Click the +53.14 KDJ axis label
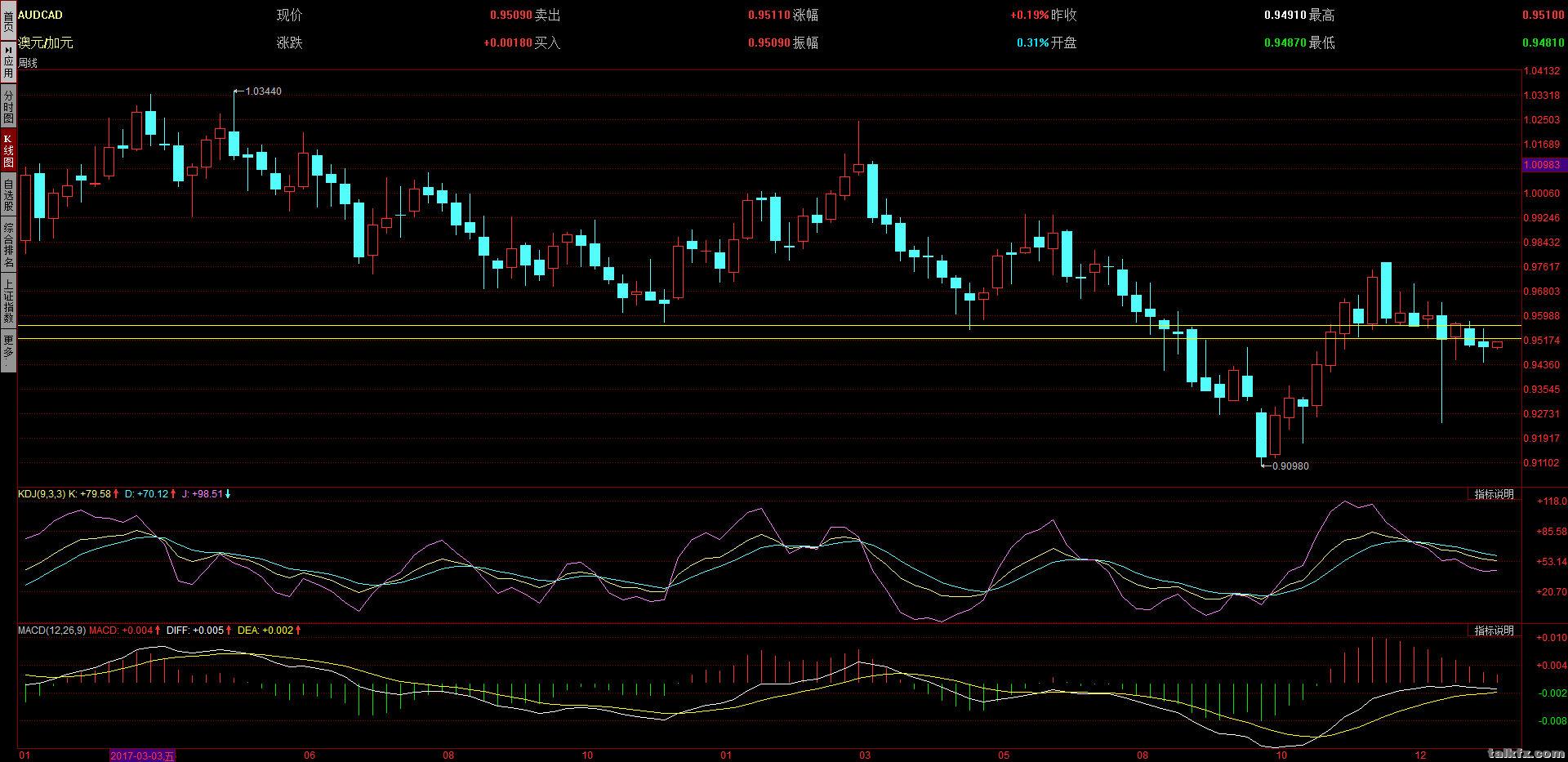 pyautogui.click(x=1551, y=562)
